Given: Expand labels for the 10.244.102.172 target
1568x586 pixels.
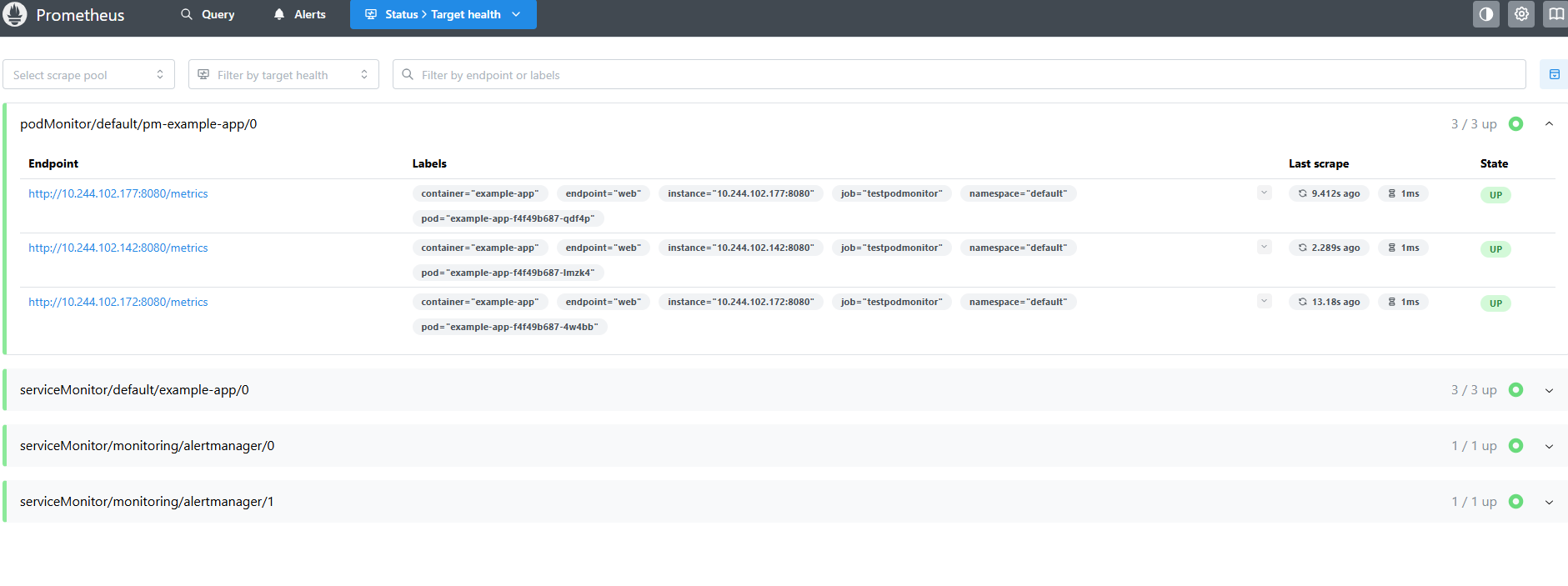Looking at the screenshot, I should point(1265,302).
